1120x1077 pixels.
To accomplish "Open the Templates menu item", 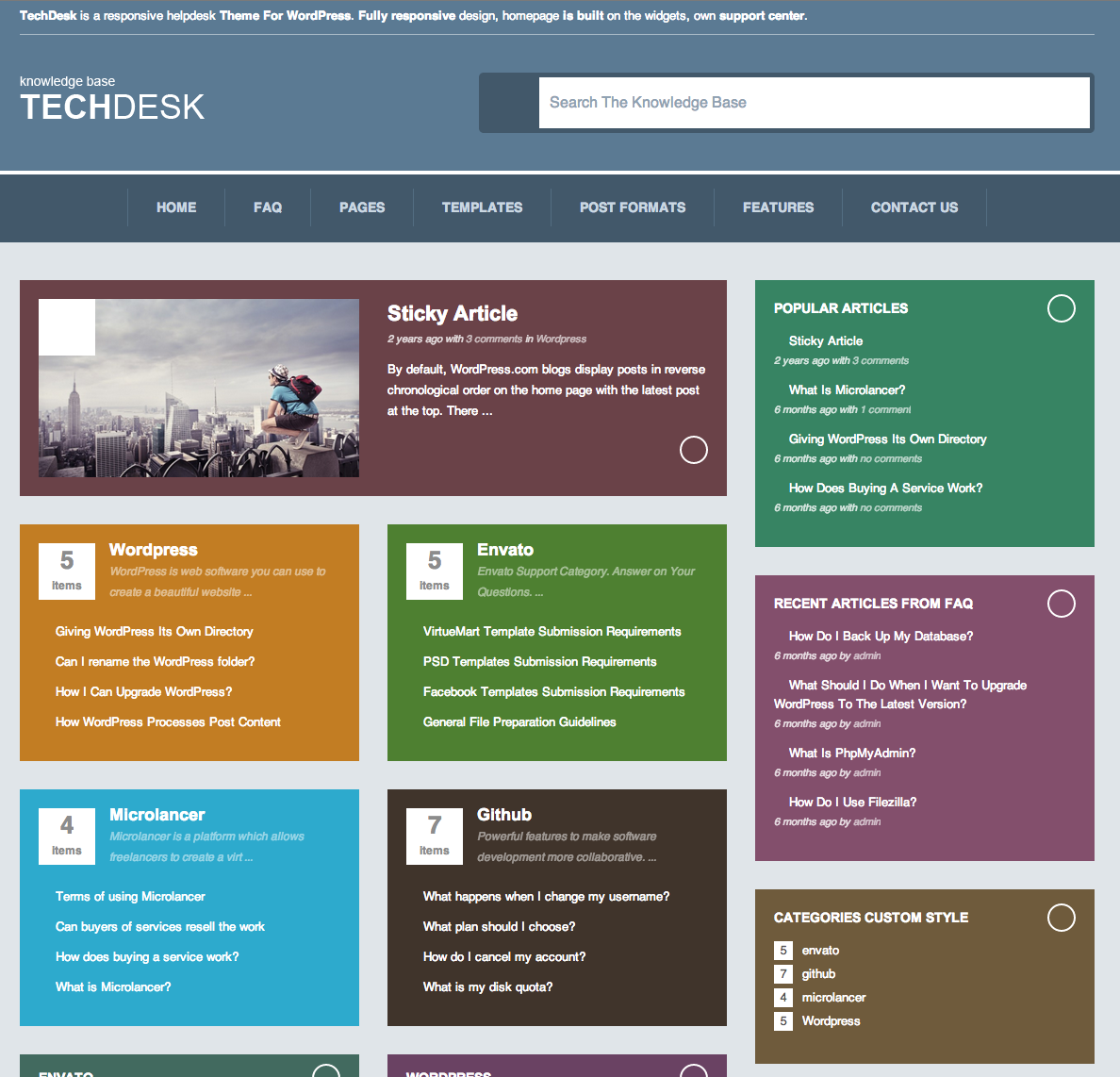I will click(x=482, y=207).
